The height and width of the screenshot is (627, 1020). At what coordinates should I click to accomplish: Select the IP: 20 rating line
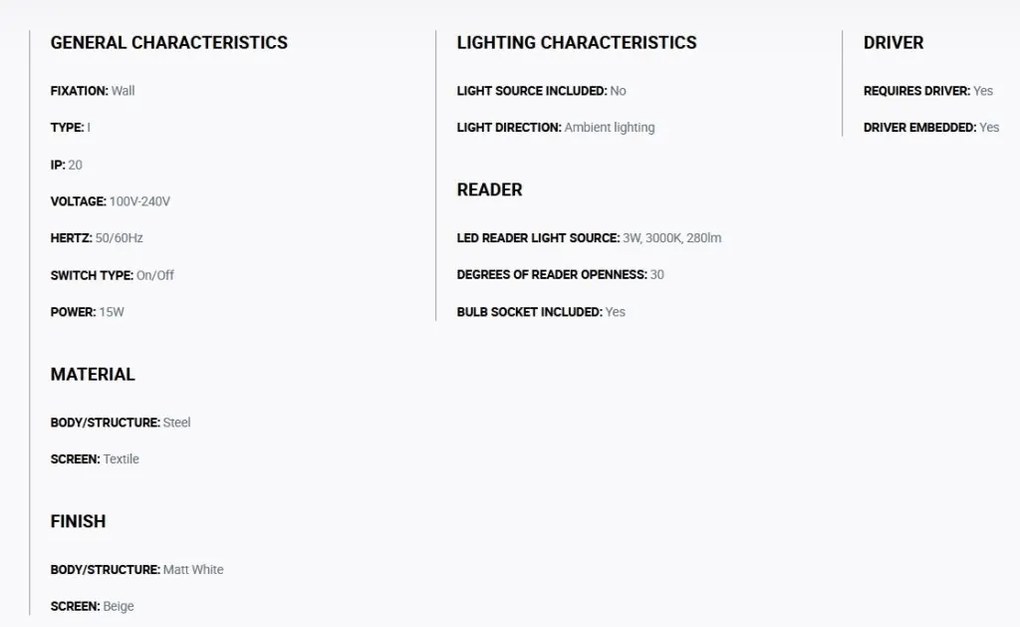point(66,165)
